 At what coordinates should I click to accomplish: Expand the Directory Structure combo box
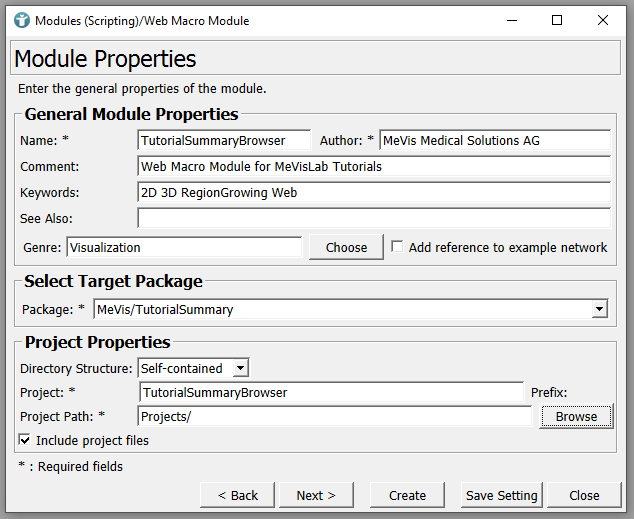click(x=241, y=368)
